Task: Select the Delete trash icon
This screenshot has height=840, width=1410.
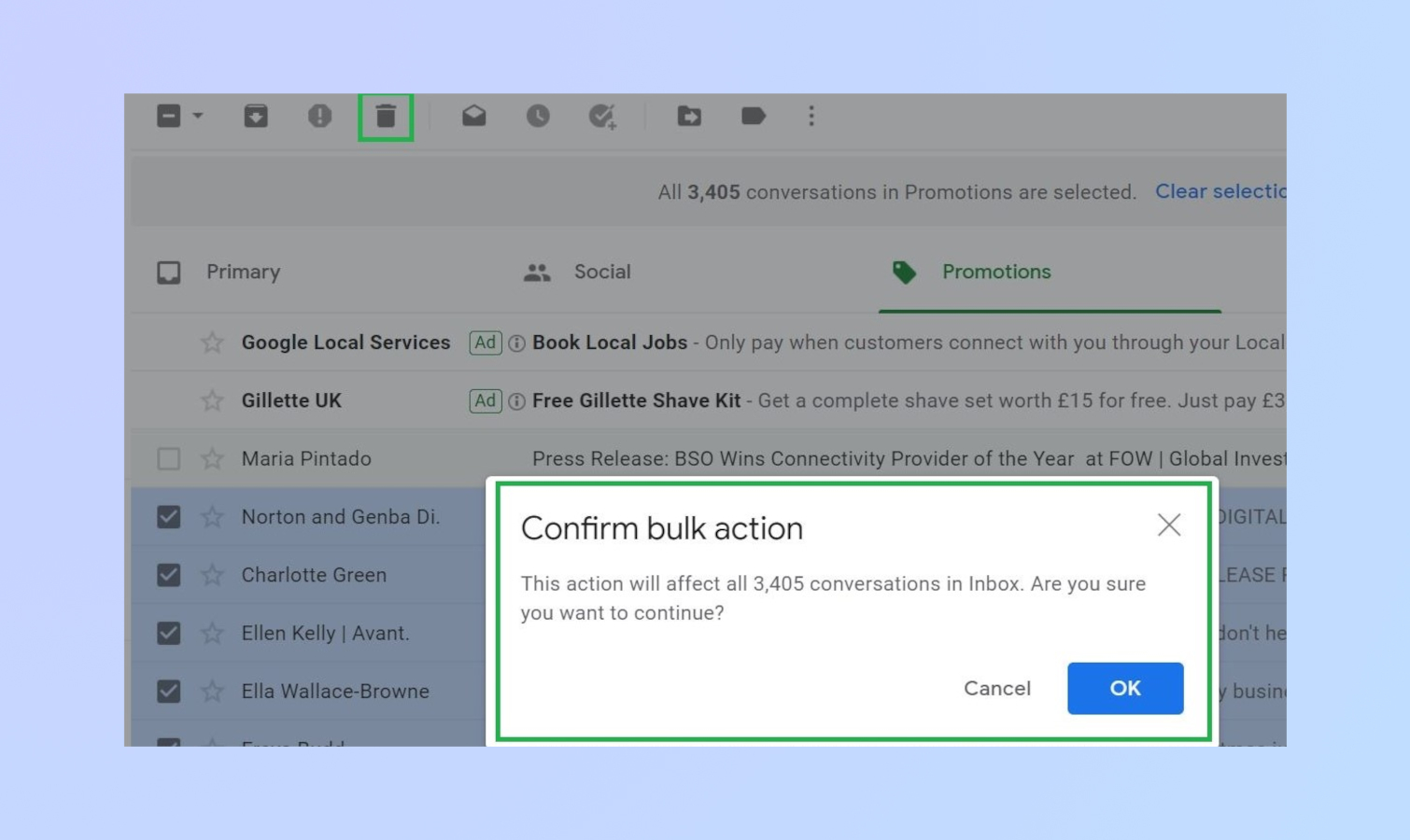Action: pos(386,116)
